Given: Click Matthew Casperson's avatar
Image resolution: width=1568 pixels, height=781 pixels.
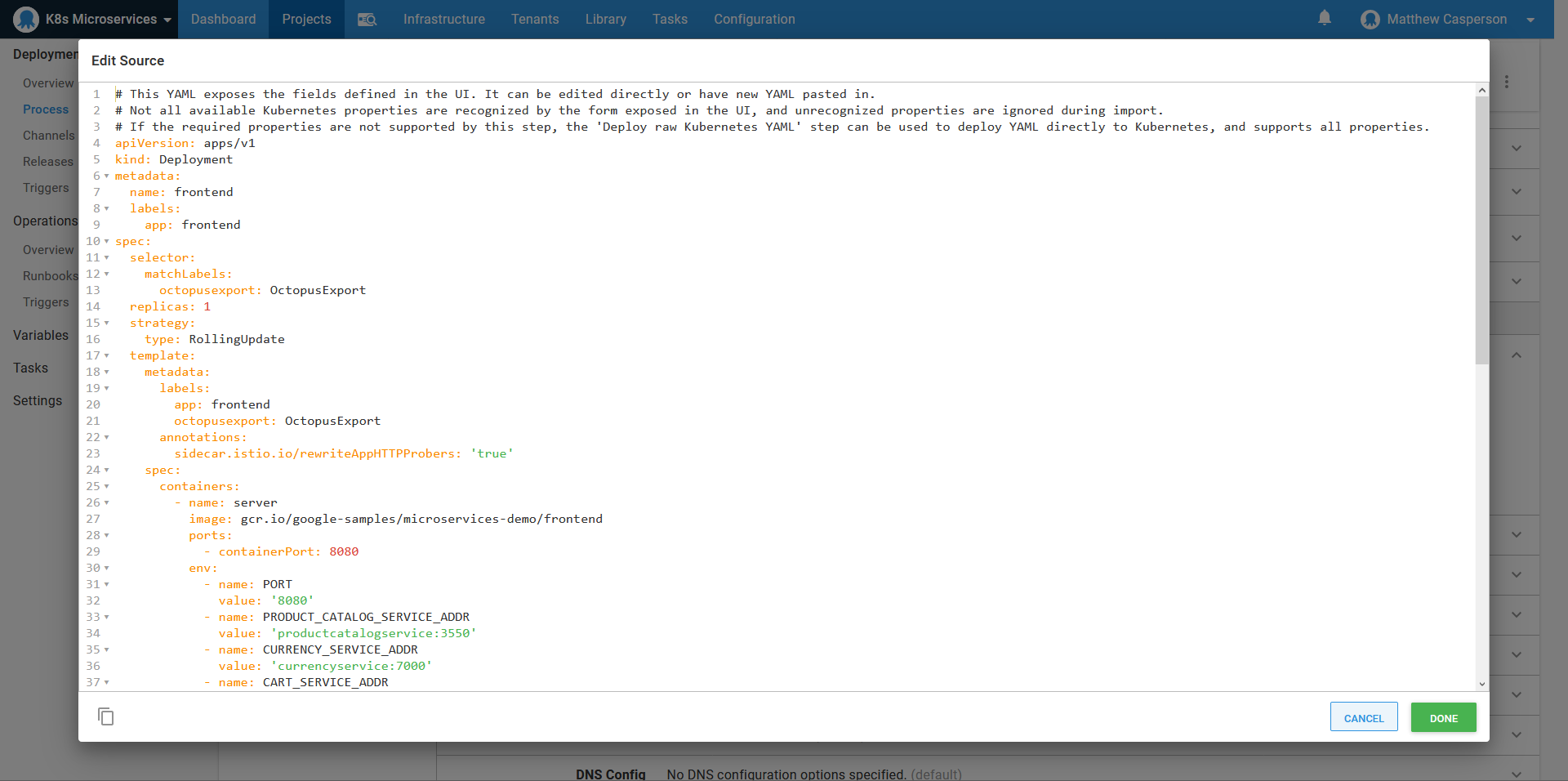Looking at the screenshot, I should [x=1369, y=19].
